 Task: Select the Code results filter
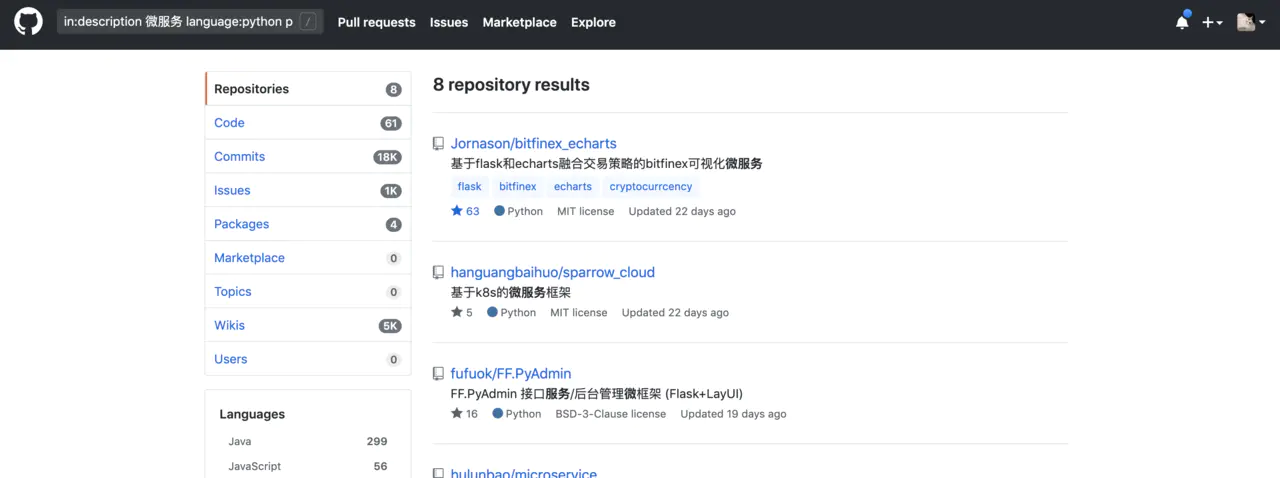(308, 123)
